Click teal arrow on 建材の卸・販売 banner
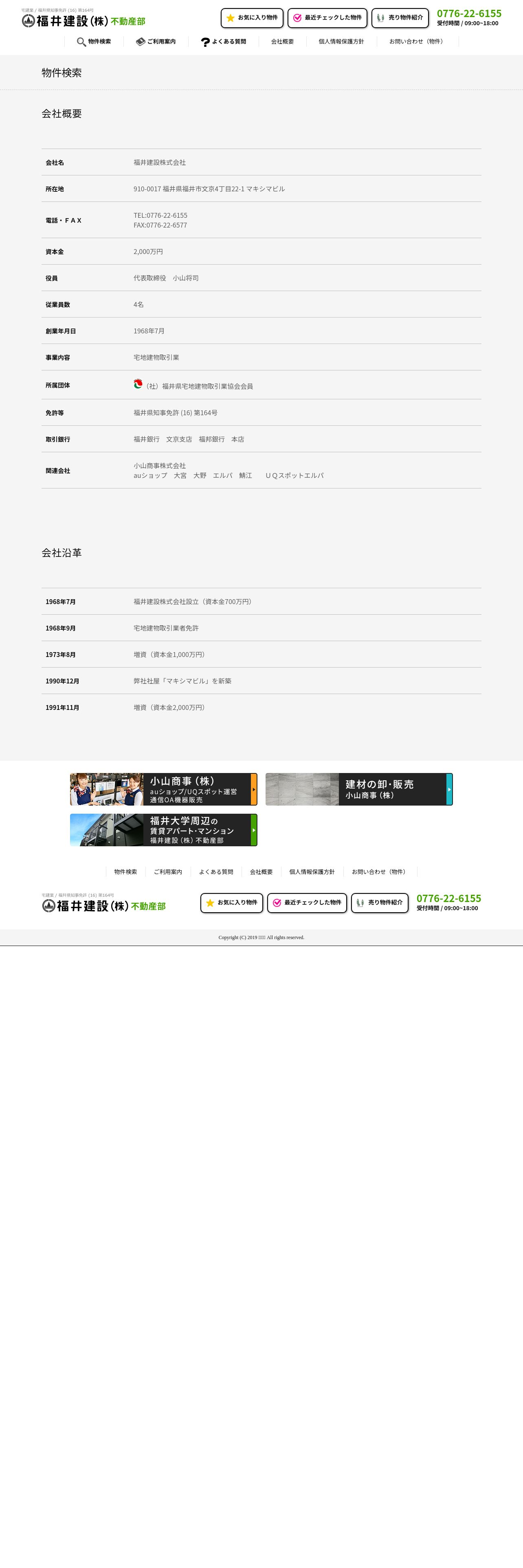This screenshot has width=523, height=1568. 449,789
